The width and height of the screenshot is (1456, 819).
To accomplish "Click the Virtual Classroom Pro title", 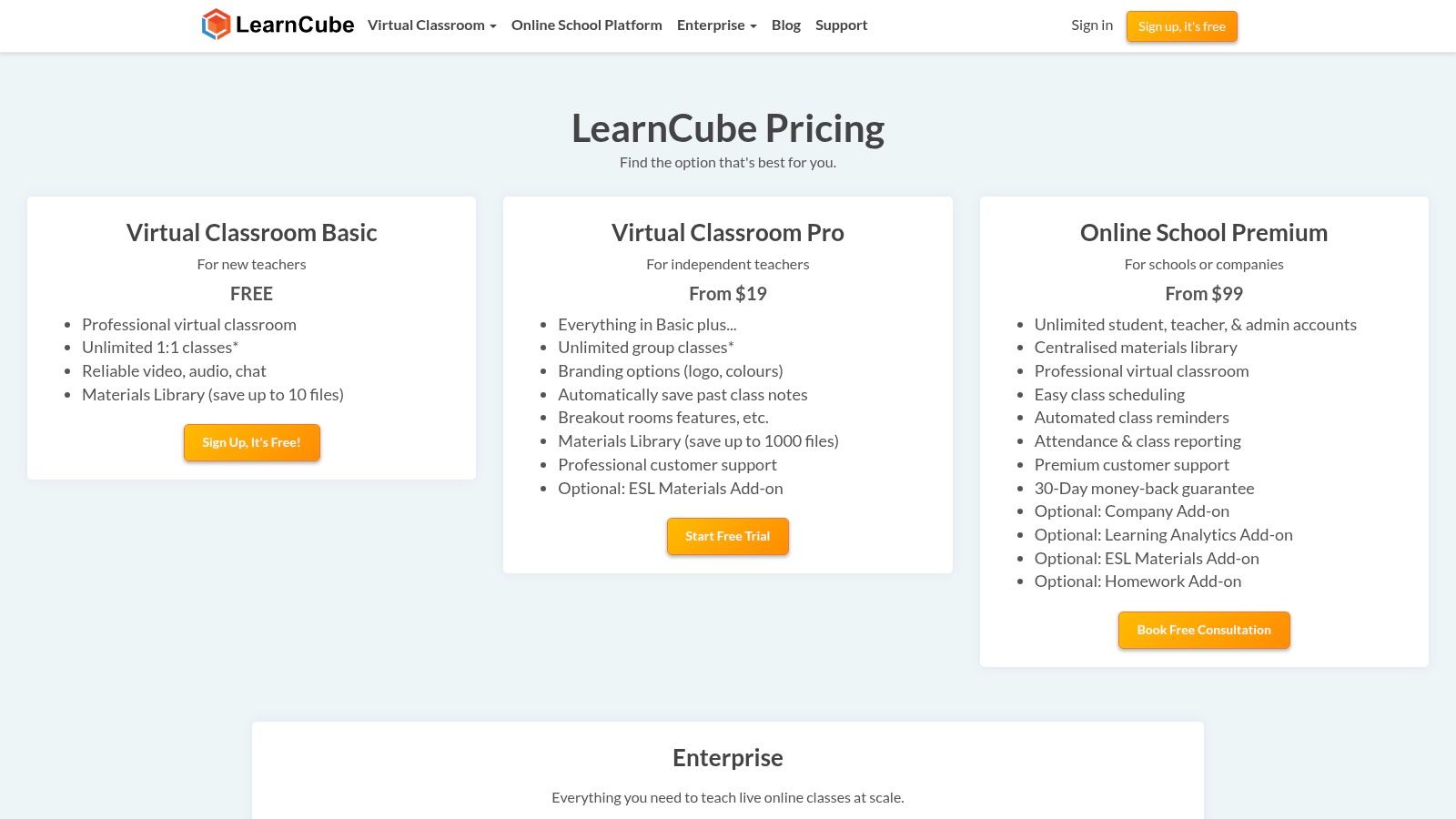I will (x=727, y=232).
